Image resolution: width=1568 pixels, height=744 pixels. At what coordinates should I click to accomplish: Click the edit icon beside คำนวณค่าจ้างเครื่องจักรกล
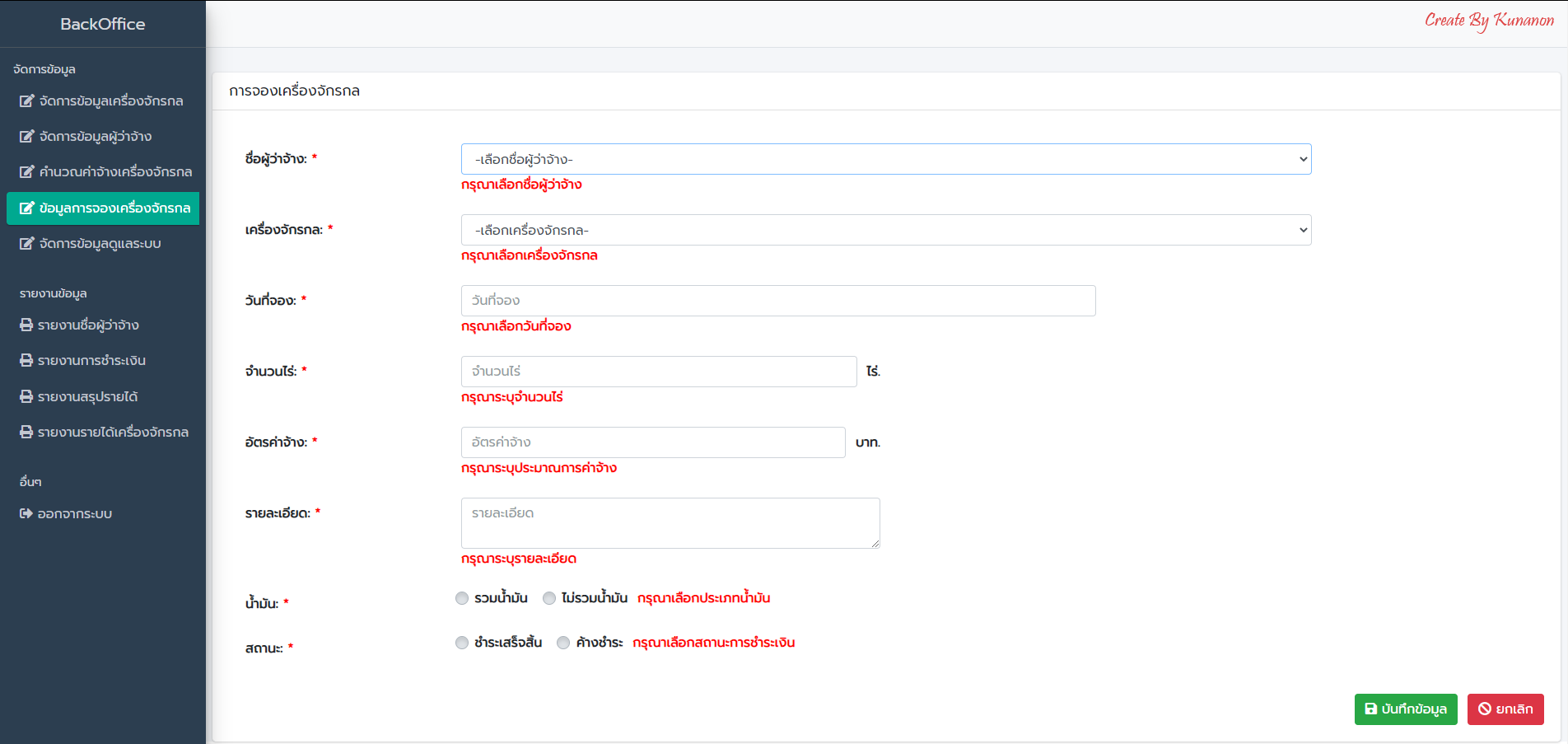pyautogui.click(x=26, y=172)
